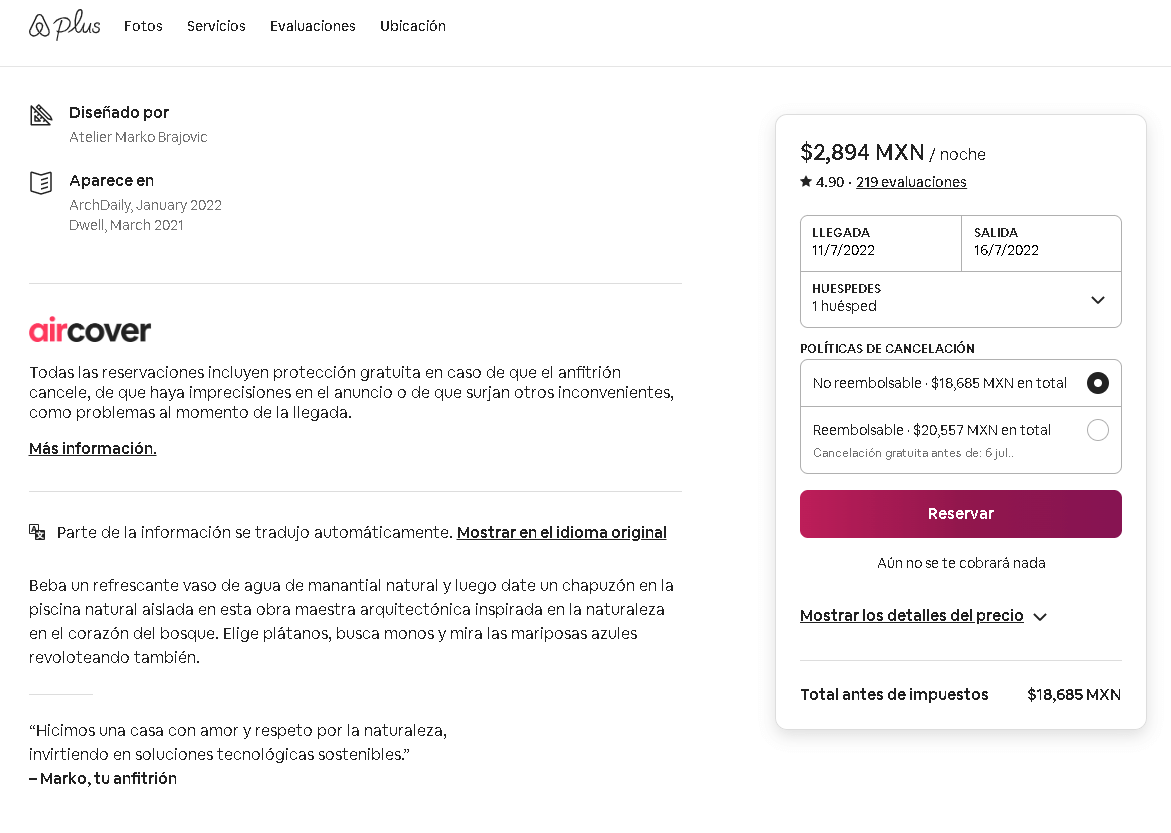Screen dimensions: 1171x833
Task: Select the 'Reembolsable' radio option
Action: click(1097, 430)
